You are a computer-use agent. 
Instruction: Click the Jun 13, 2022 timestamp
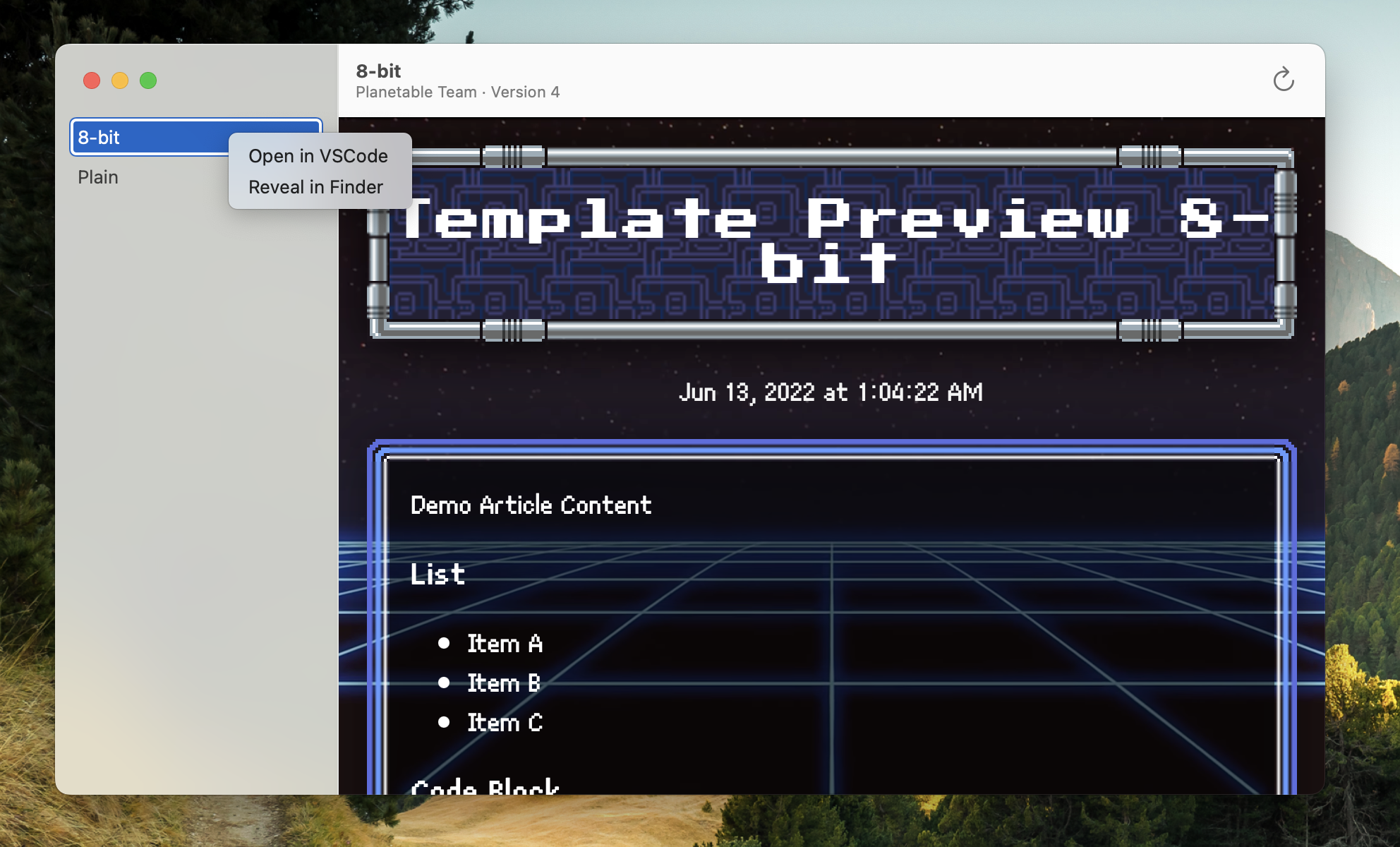(x=833, y=392)
